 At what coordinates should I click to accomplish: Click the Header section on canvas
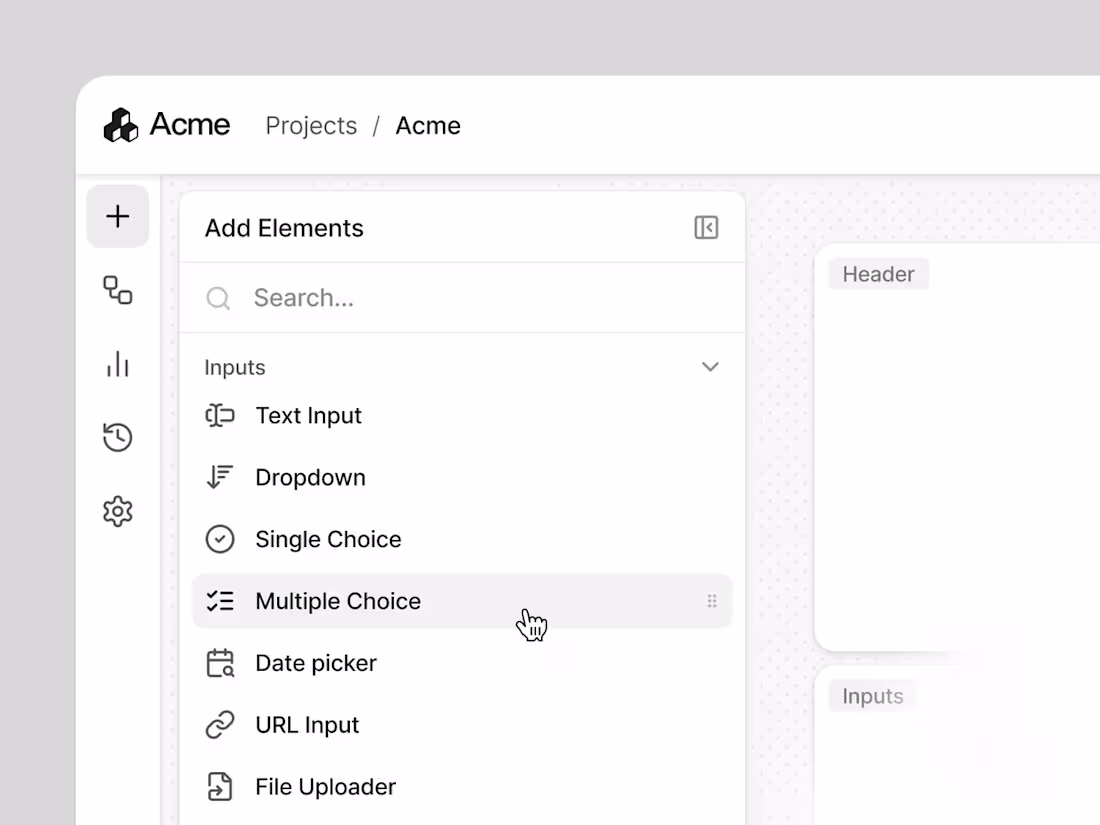tap(878, 273)
